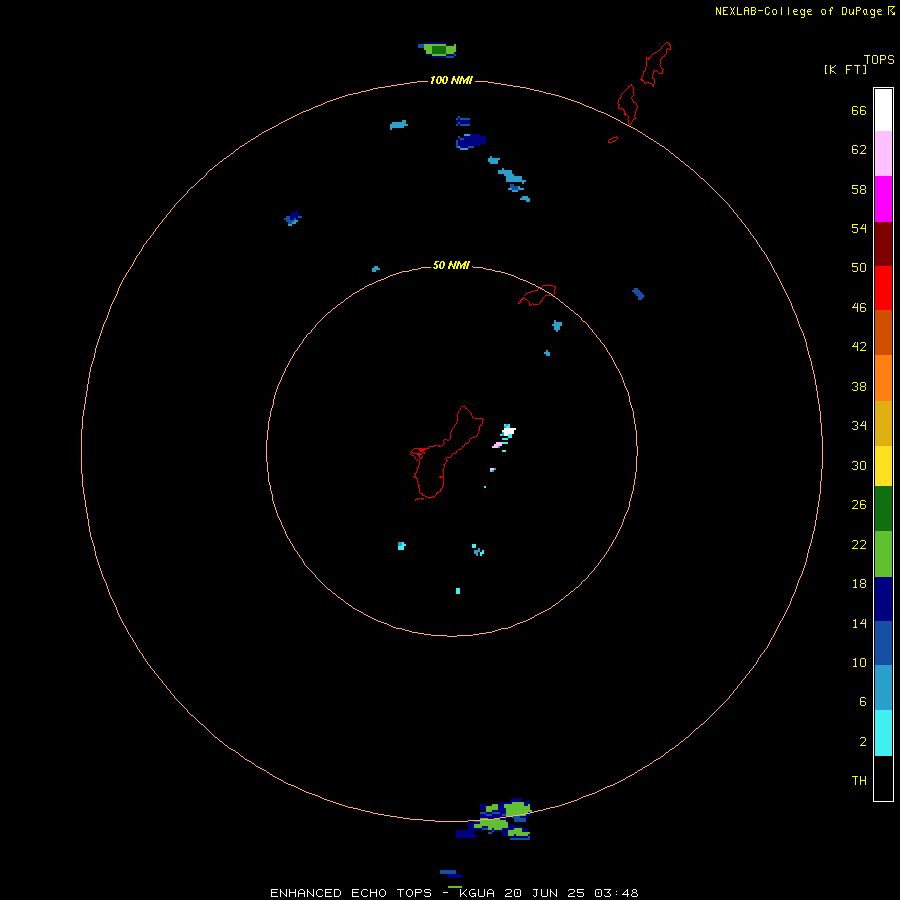Image resolution: width=900 pixels, height=900 pixels.
Task: Select the cyan legend swatch
Action: click(883, 733)
